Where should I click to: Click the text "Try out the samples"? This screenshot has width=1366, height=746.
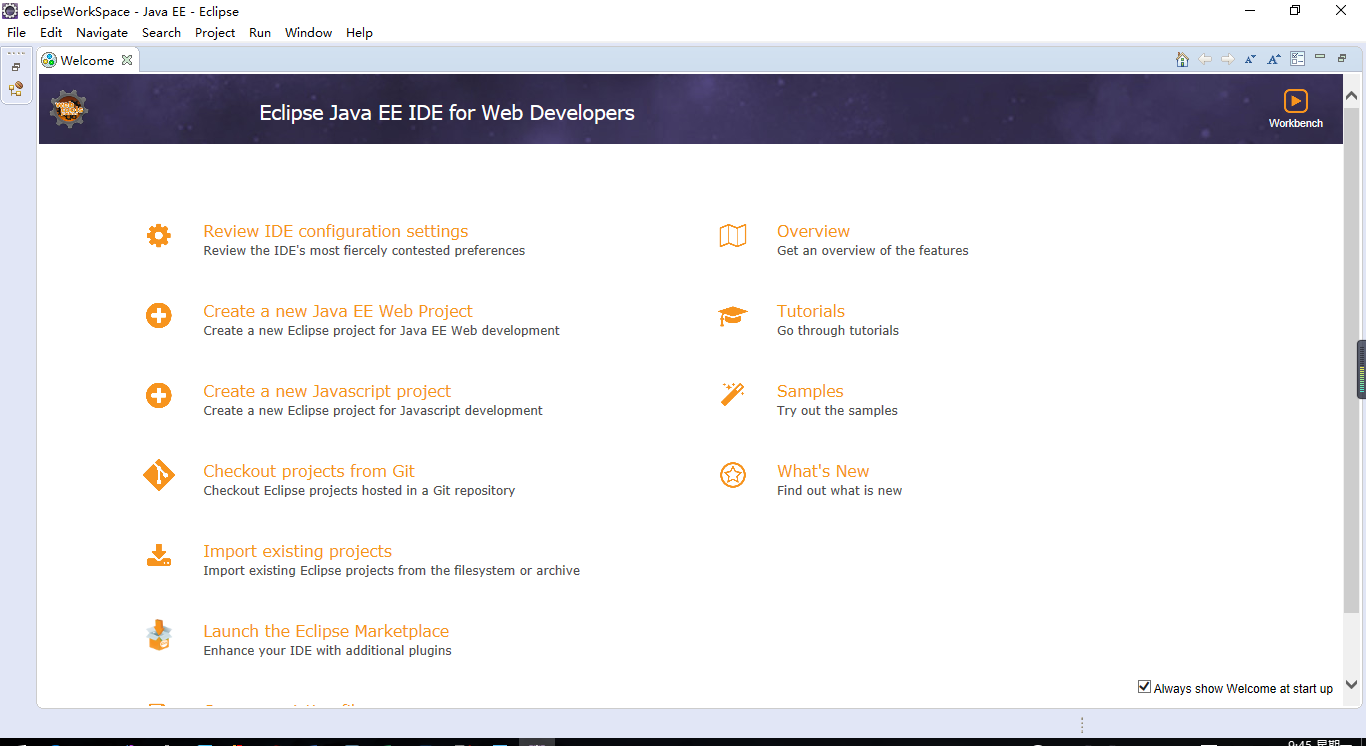pyautogui.click(x=837, y=411)
